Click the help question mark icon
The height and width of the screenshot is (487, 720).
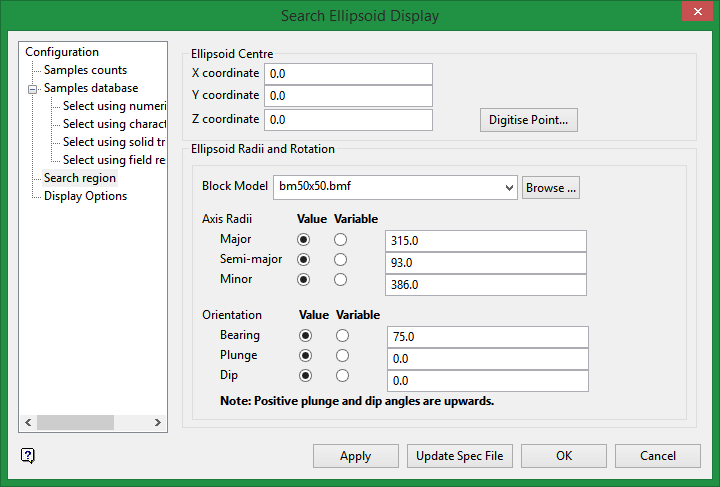pyautogui.click(x=28, y=456)
